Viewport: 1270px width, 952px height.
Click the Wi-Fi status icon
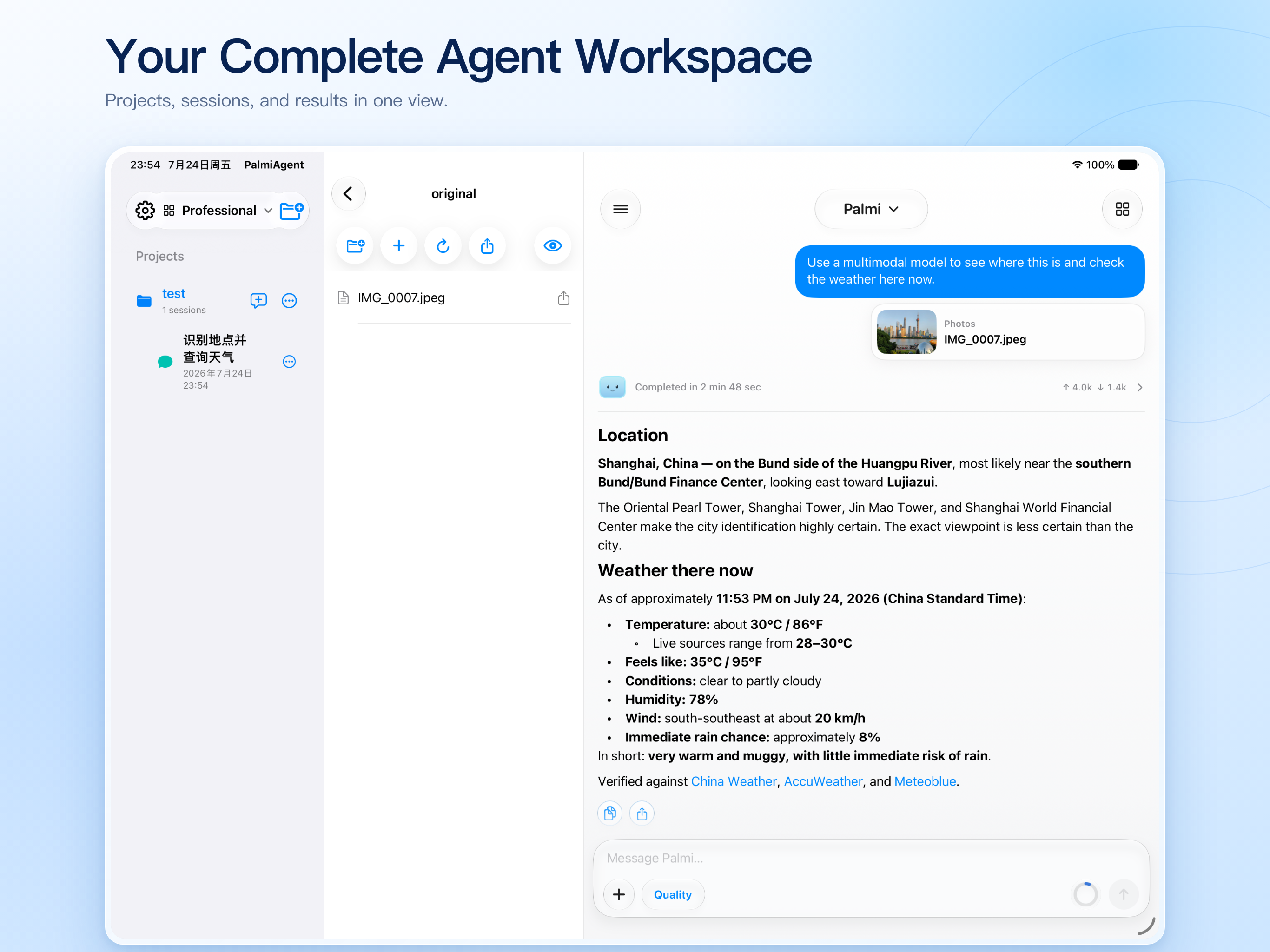1077,165
